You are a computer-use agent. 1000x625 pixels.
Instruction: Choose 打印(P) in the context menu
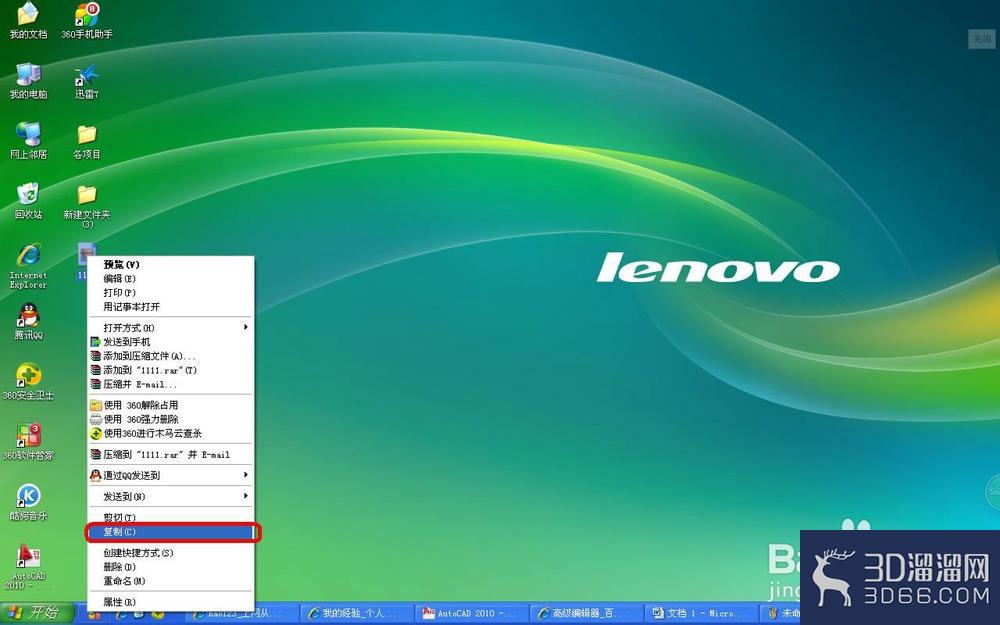click(x=171, y=292)
